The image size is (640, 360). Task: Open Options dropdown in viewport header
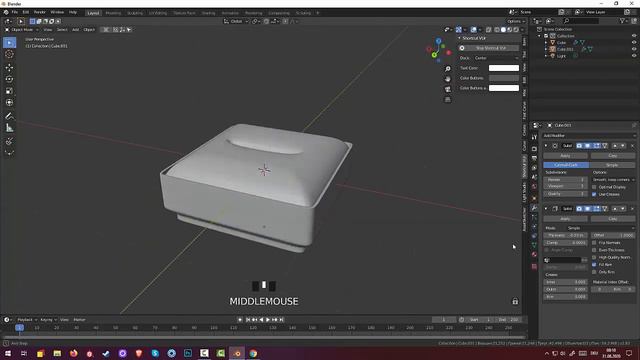(x=515, y=21)
